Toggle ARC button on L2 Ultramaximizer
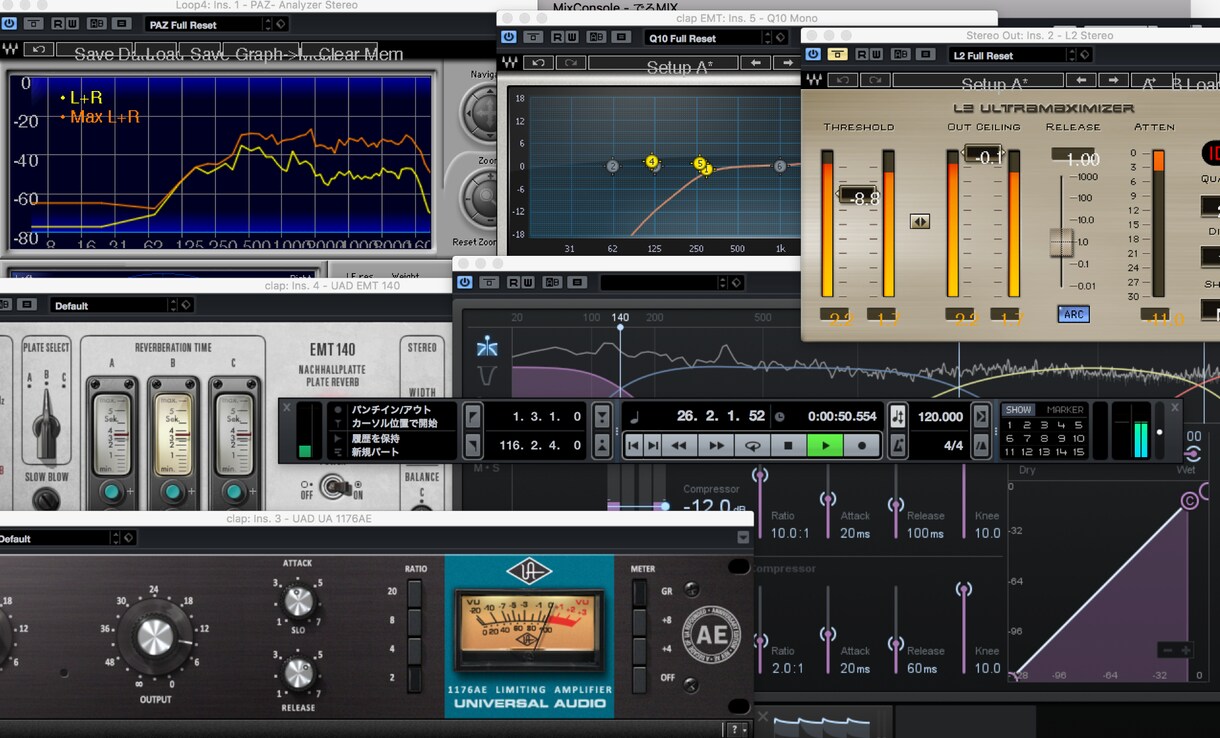 tap(1073, 314)
